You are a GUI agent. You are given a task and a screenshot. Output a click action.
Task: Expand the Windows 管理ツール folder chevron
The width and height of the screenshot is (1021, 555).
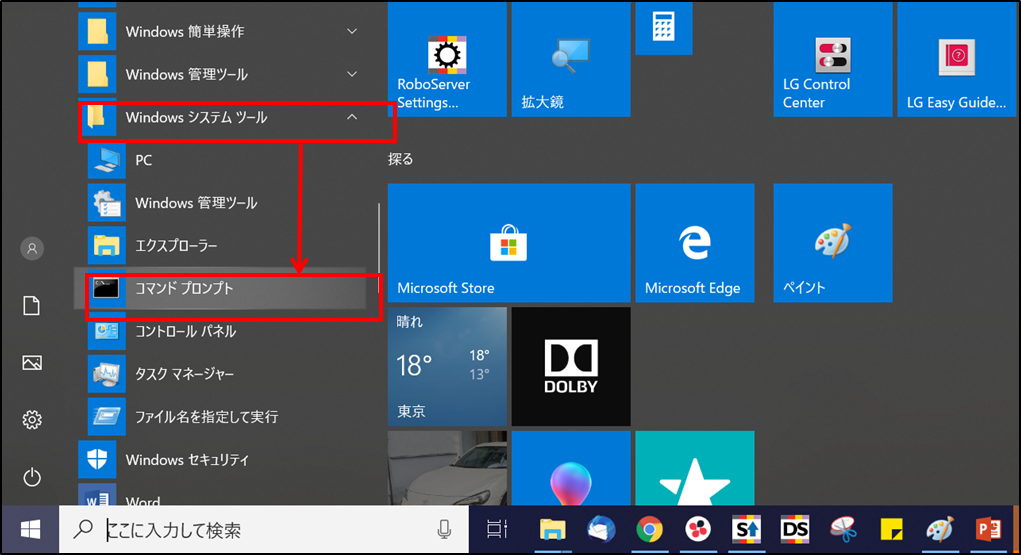click(352, 74)
